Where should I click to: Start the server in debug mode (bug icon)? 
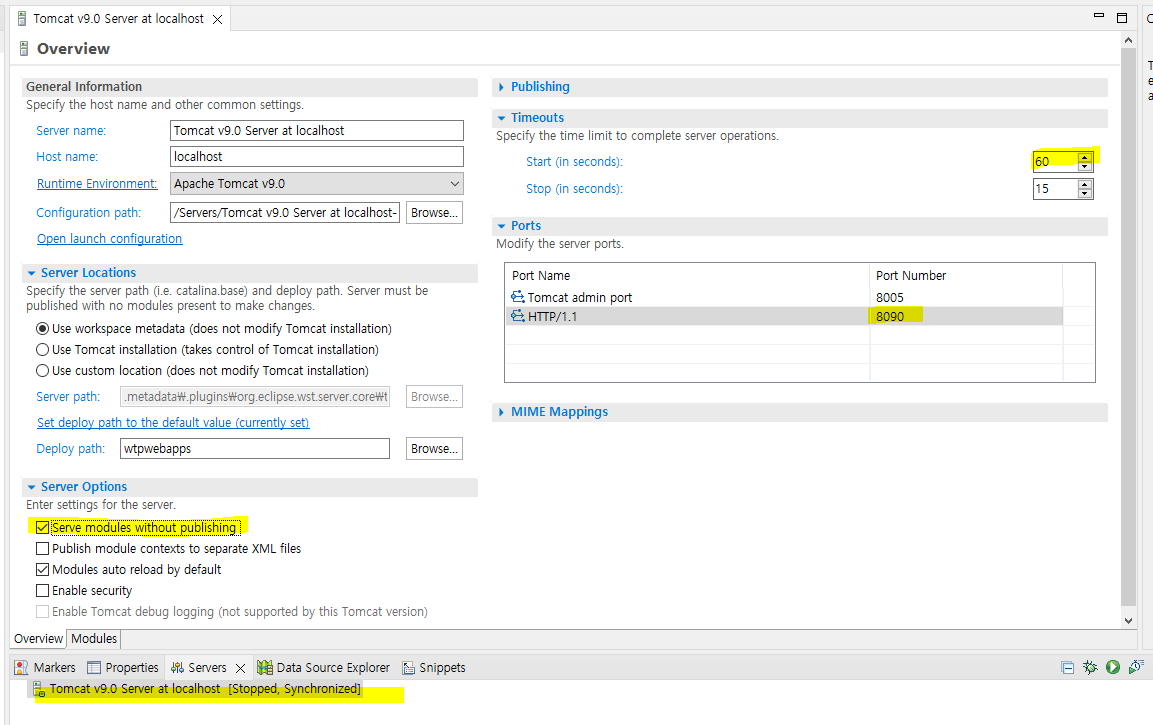pyautogui.click(x=1090, y=667)
